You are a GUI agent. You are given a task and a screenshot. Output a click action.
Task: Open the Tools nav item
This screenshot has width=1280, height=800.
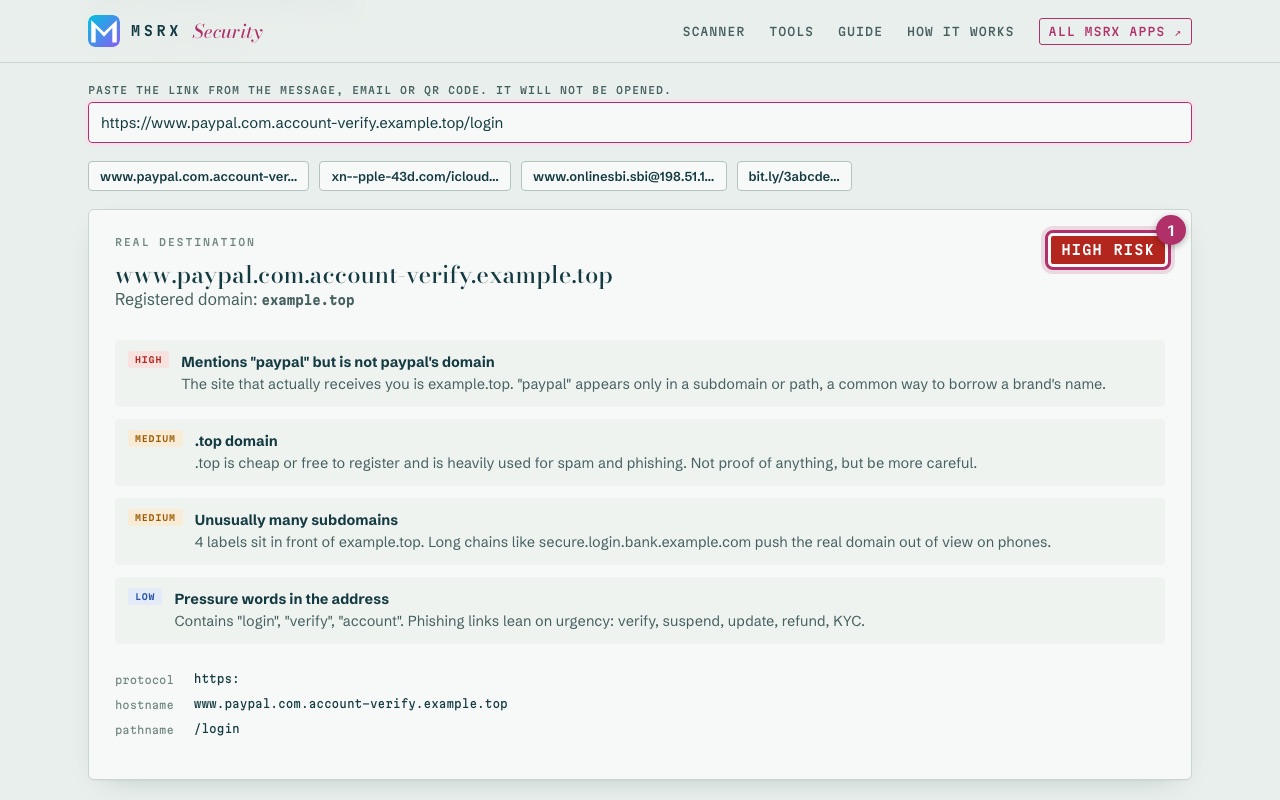[791, 32]
